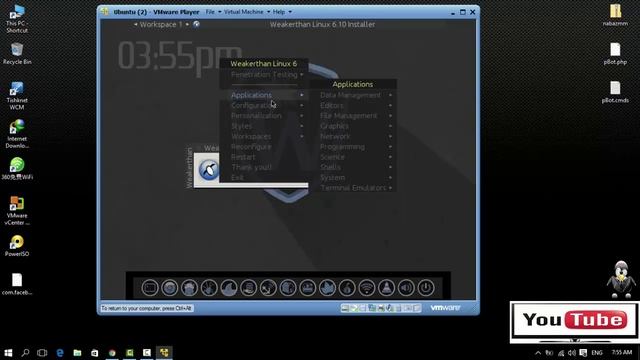The height and width of the screenshot is (360, 640).
Task: Click the VMware Player taskbar icon
Action: pyautogui.click(x=164, y=353)
